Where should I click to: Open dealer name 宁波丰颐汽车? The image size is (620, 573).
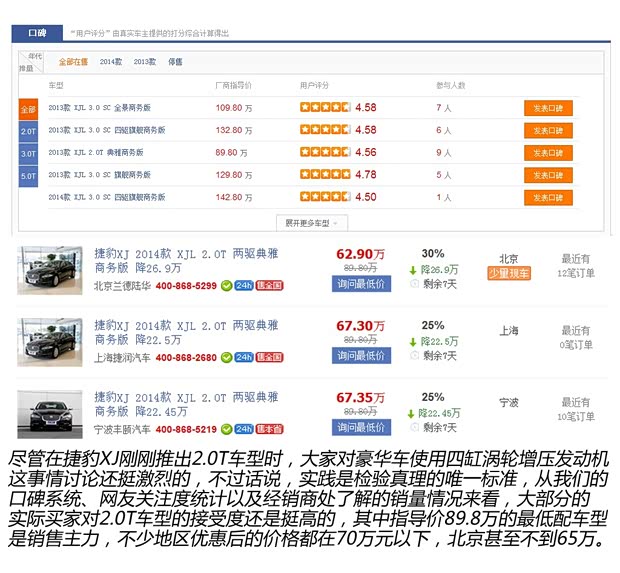122,429
